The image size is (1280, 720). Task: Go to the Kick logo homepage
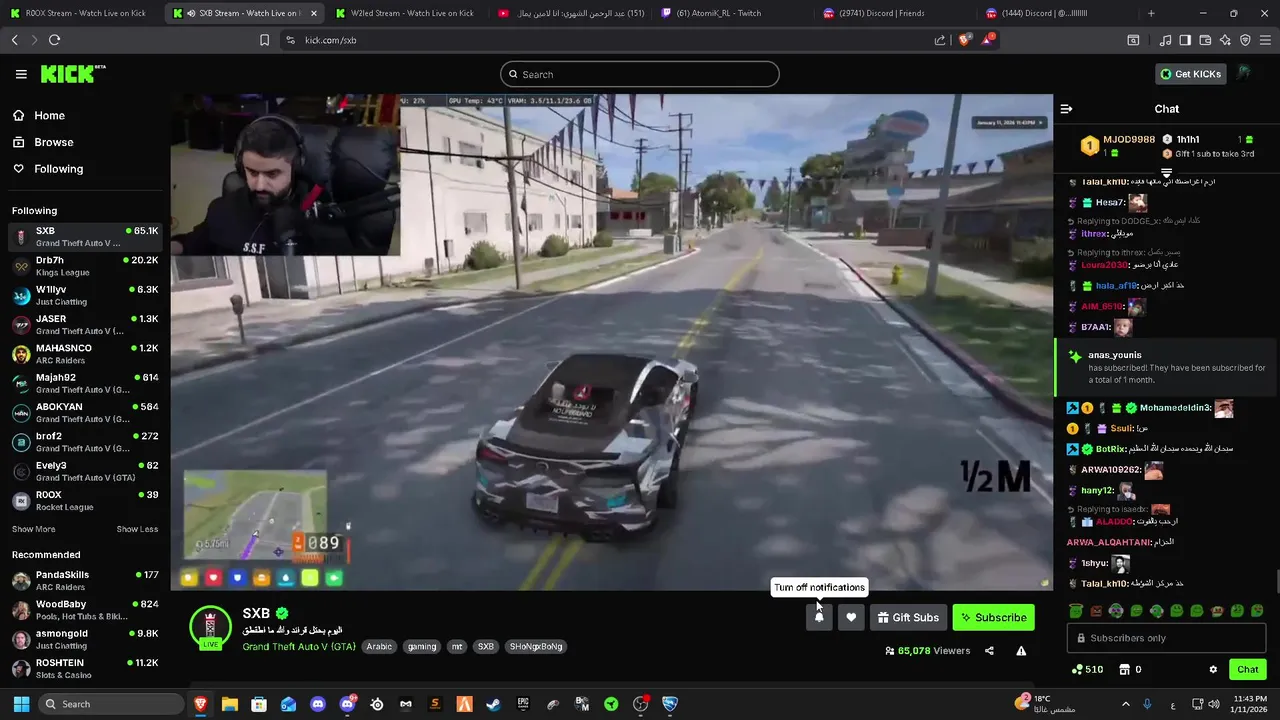[72, 74]
